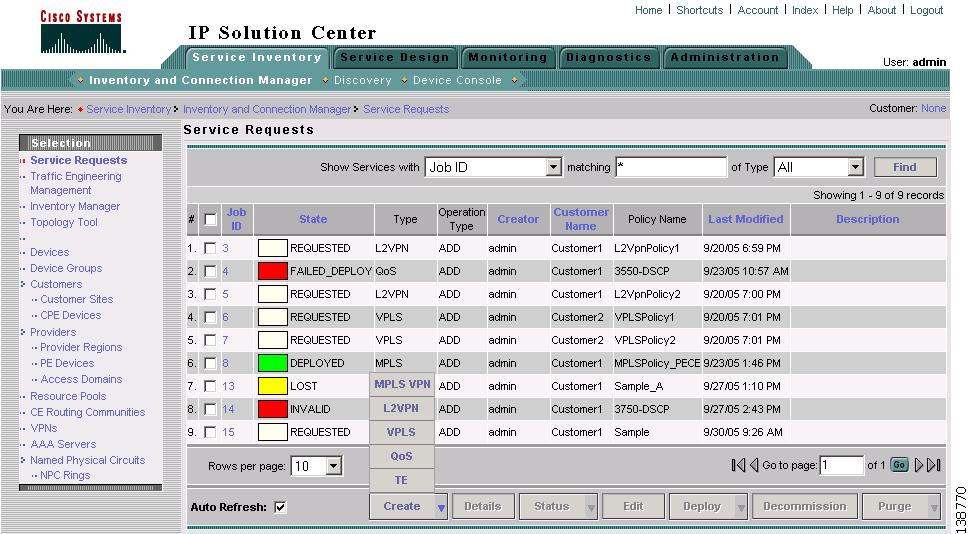This screenshot has height=534, width=968.
Task: Click the Decommission button
Action: 804,507
